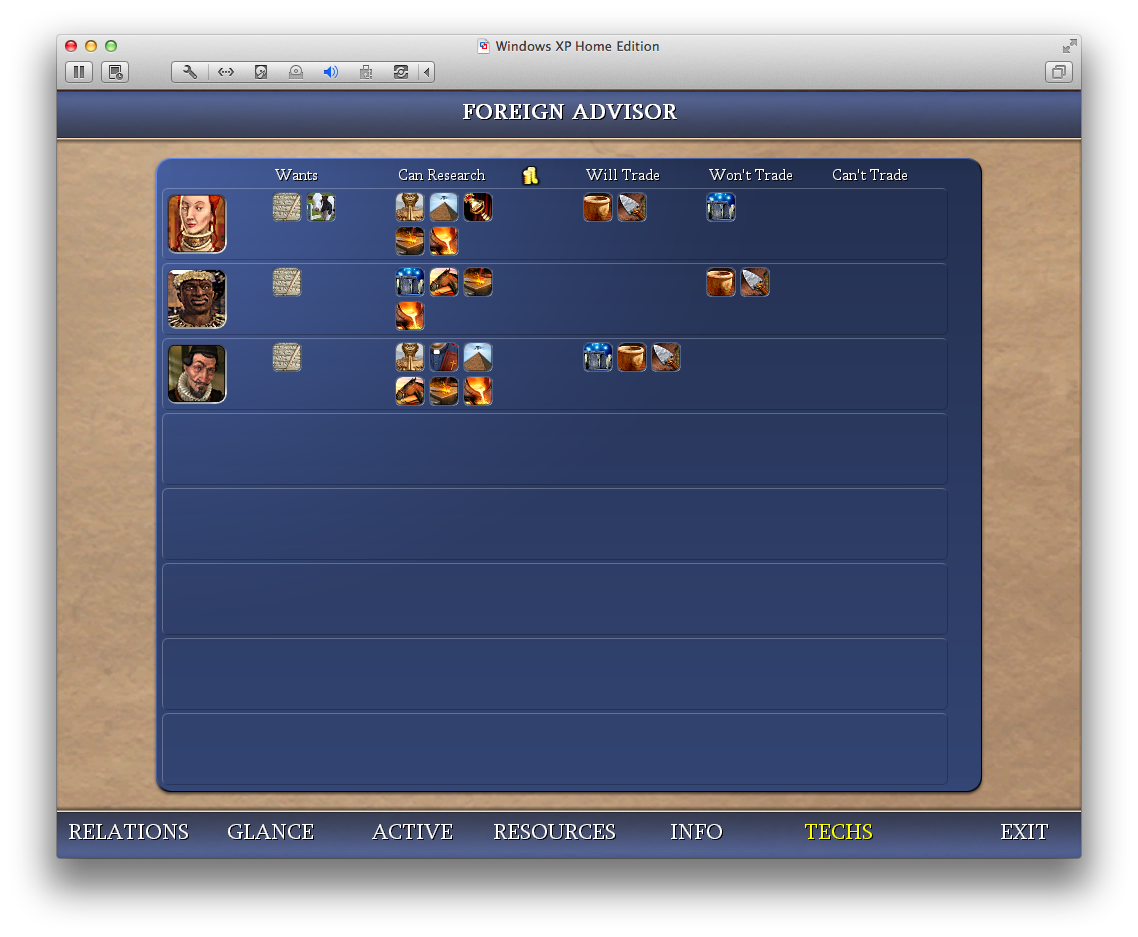Click the "Wants" column header
1138x937 pixels.
[296, 175]
